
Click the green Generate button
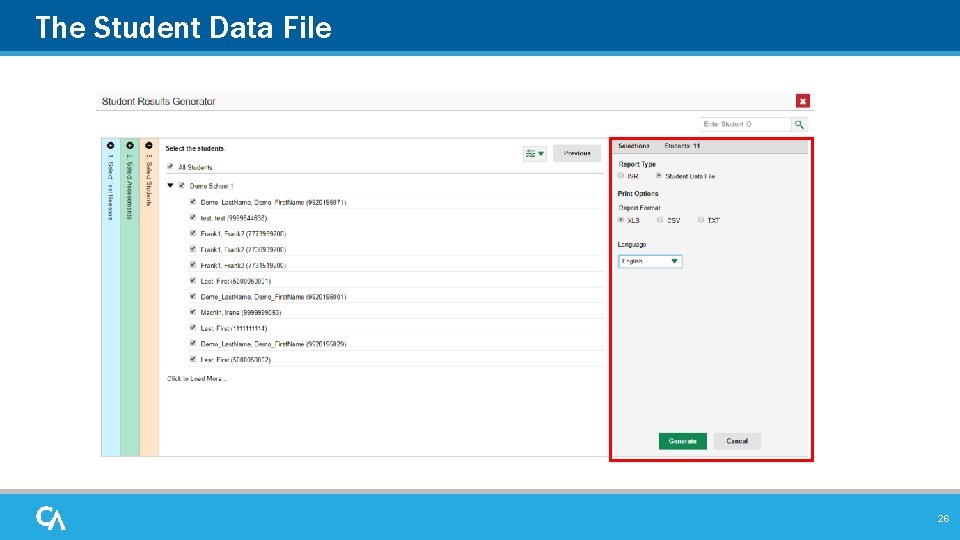pyautogui.click(x=683, y=441)
